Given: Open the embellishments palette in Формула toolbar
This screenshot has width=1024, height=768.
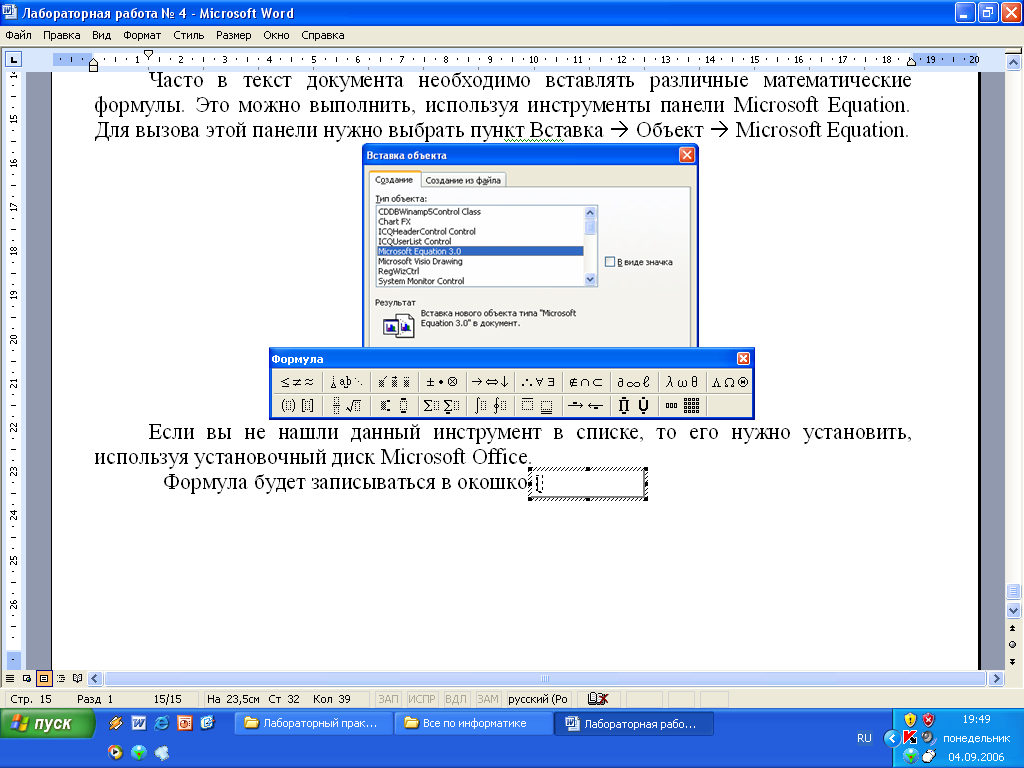Looking at the screenshot, I should (x=394, y=382).
